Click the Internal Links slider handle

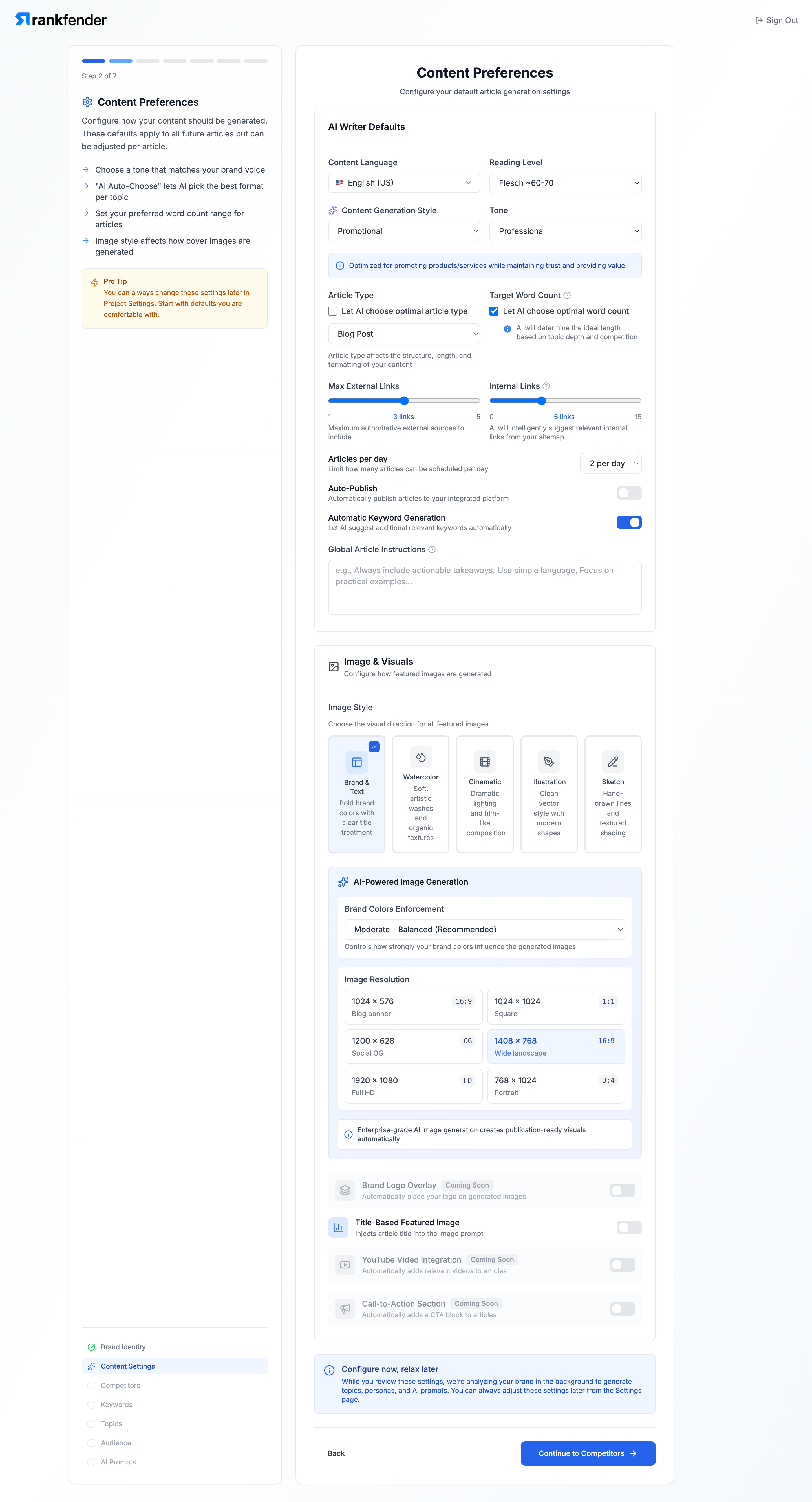[x=542, y=400]
